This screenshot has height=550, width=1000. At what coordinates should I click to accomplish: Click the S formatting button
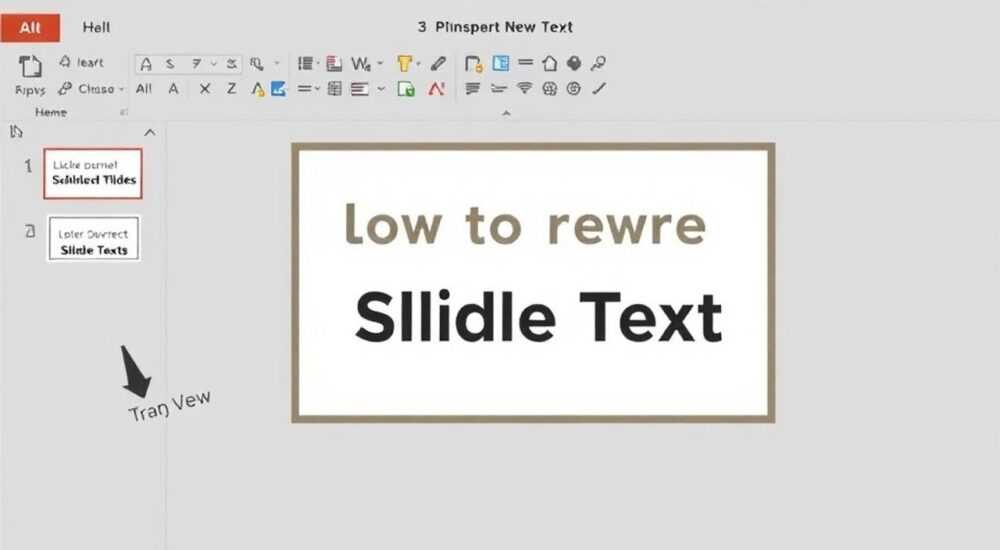[x=170, y=63]
